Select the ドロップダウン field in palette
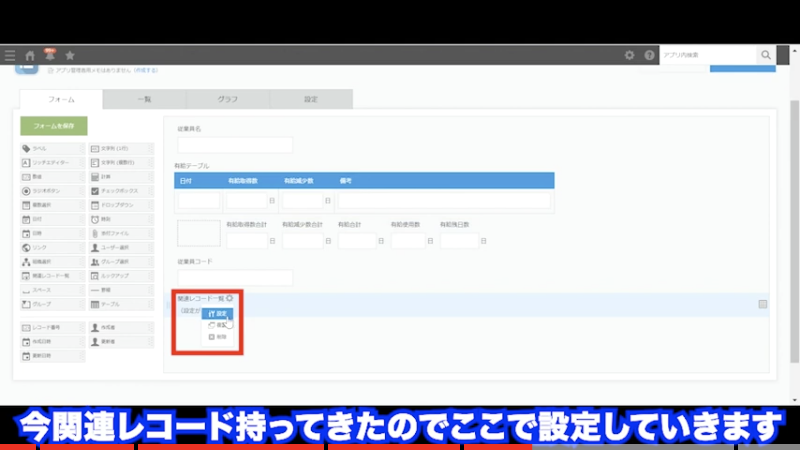Screen dimensions: 800x450 click(x=120, y=204)
